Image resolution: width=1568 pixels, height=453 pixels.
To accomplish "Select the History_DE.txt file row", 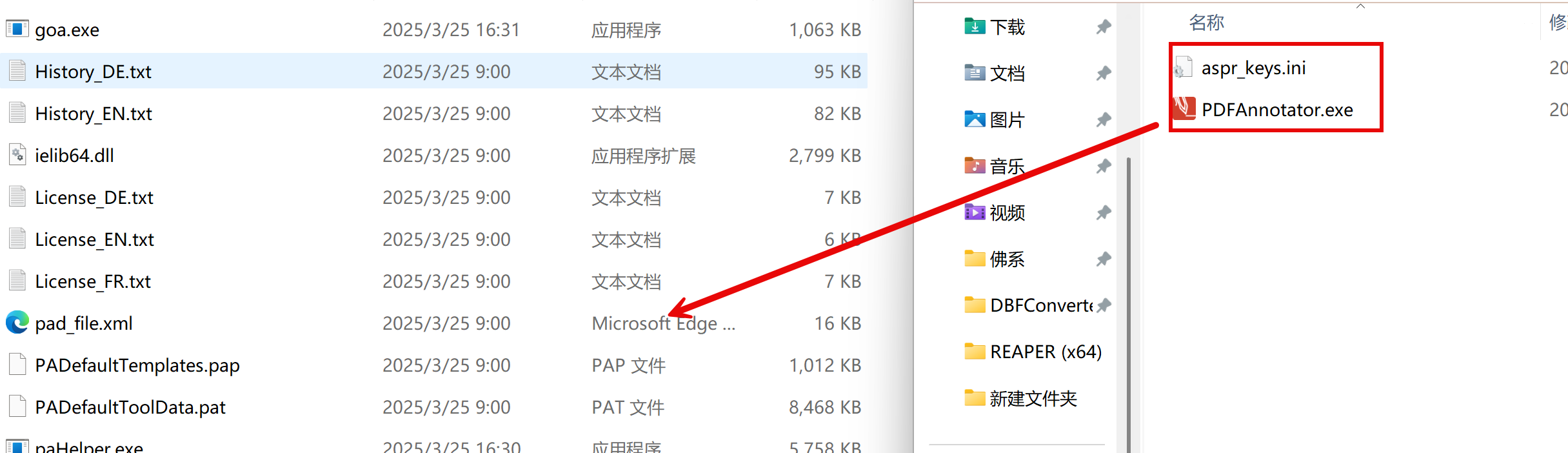I will tap(94, 71).
